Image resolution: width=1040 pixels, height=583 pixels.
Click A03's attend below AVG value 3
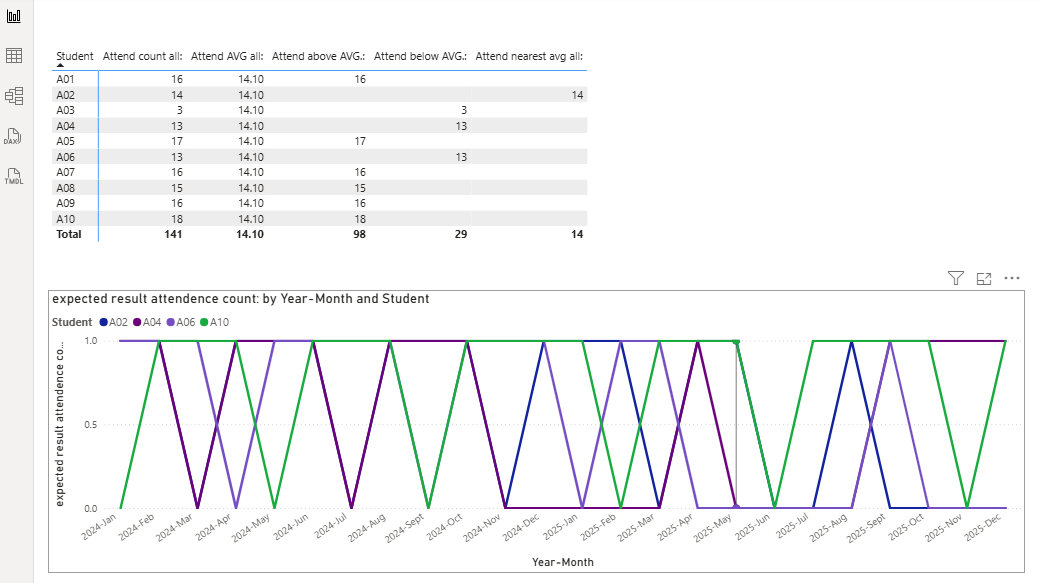(x=464, y=110)
